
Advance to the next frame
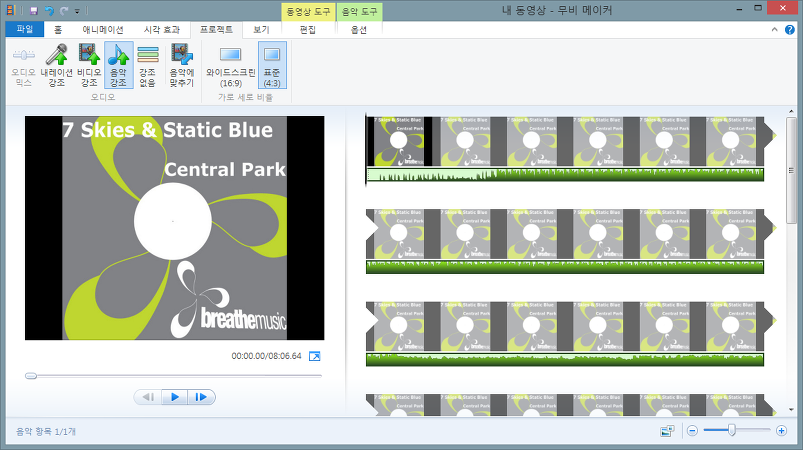(201, 397)
